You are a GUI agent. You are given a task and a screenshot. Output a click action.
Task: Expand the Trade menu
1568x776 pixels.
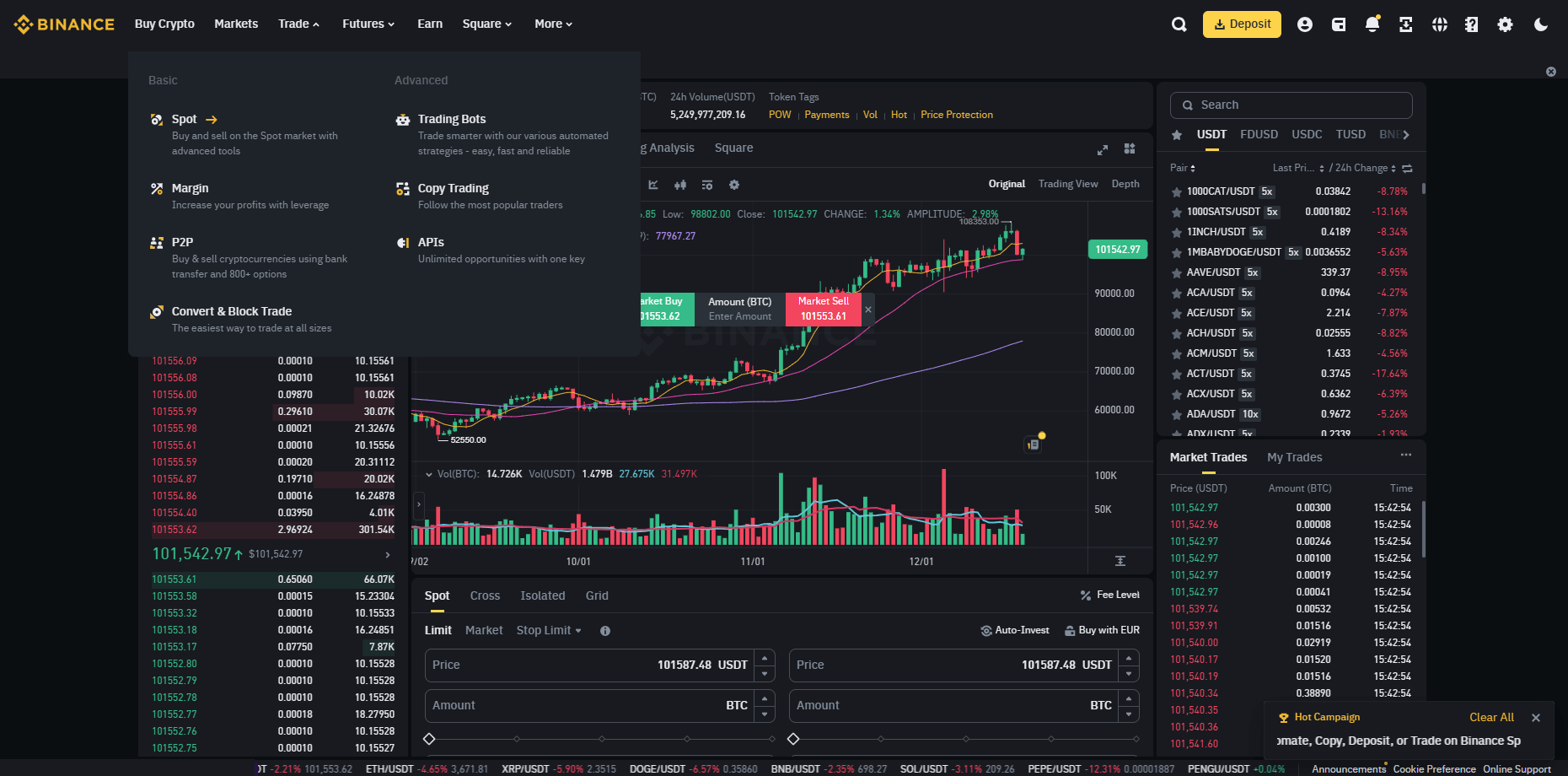click(298, 24)
